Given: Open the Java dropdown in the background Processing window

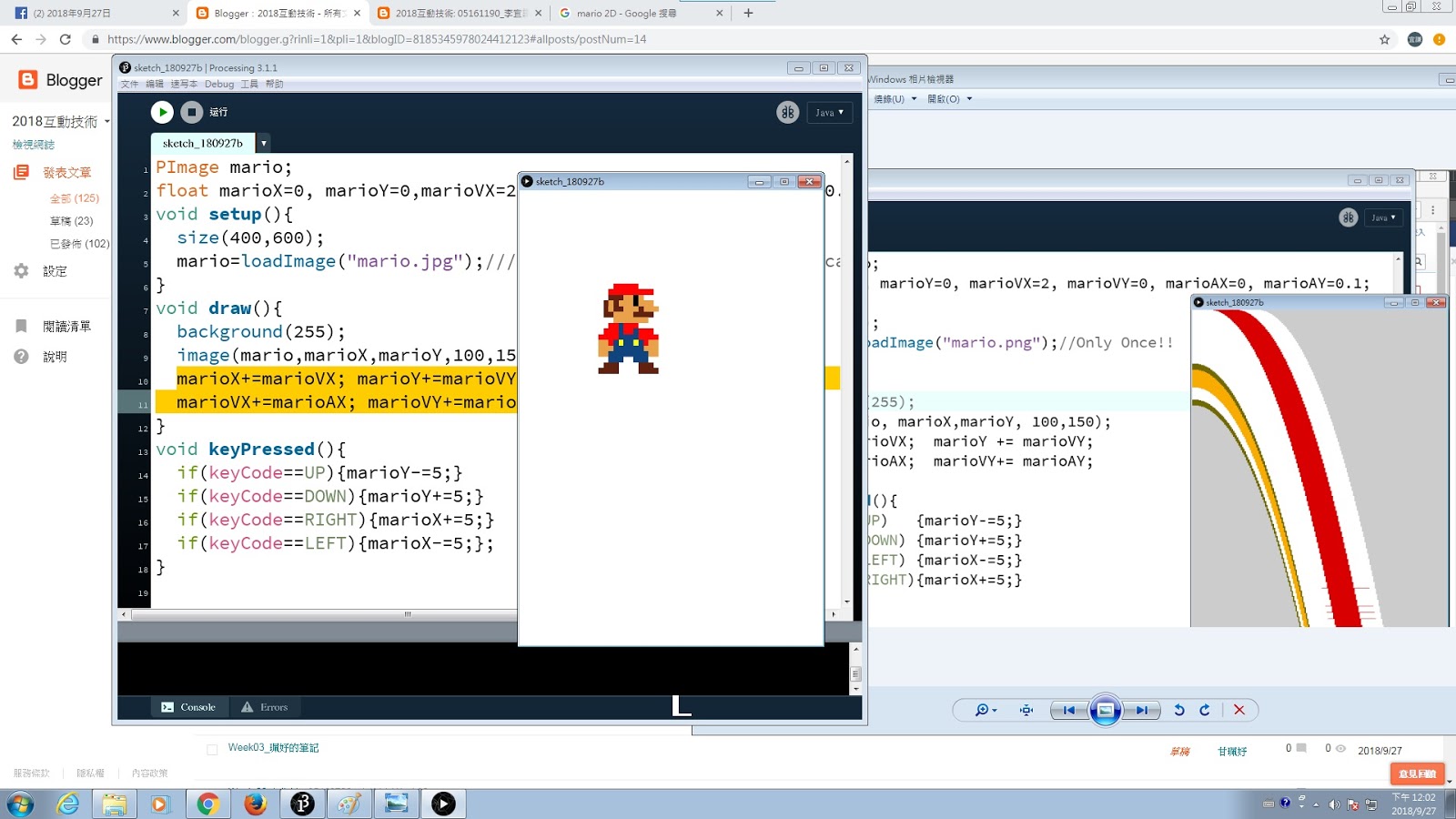Looking at the screenshot, I should (x=1383, y=217).
